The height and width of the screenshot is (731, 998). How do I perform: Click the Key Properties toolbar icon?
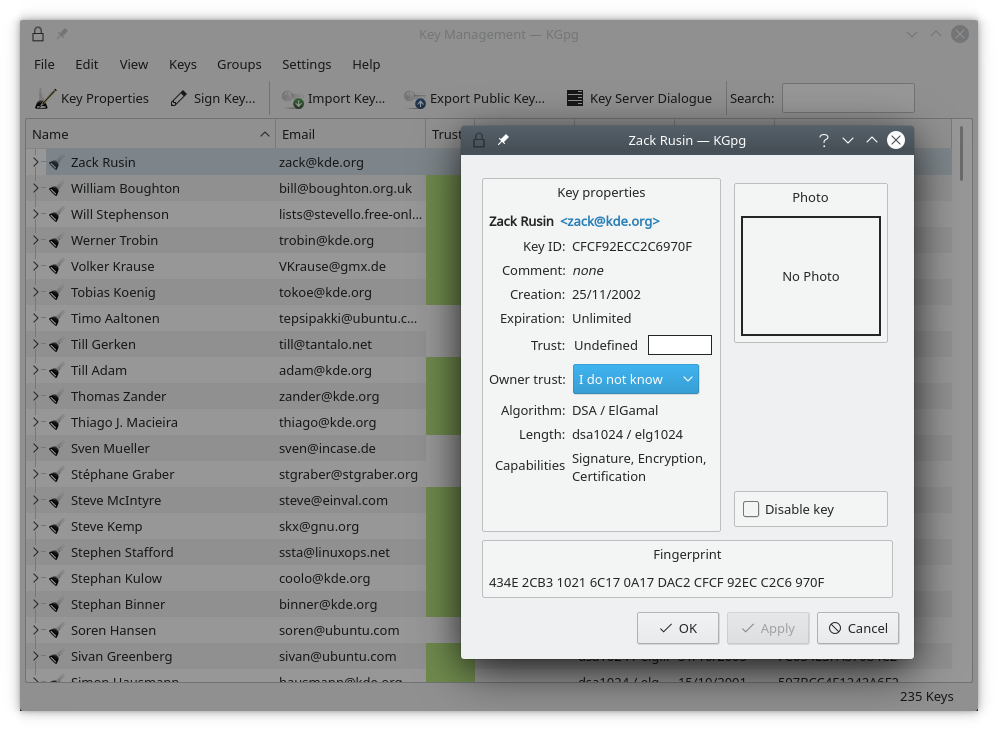[x=45, y=99]
